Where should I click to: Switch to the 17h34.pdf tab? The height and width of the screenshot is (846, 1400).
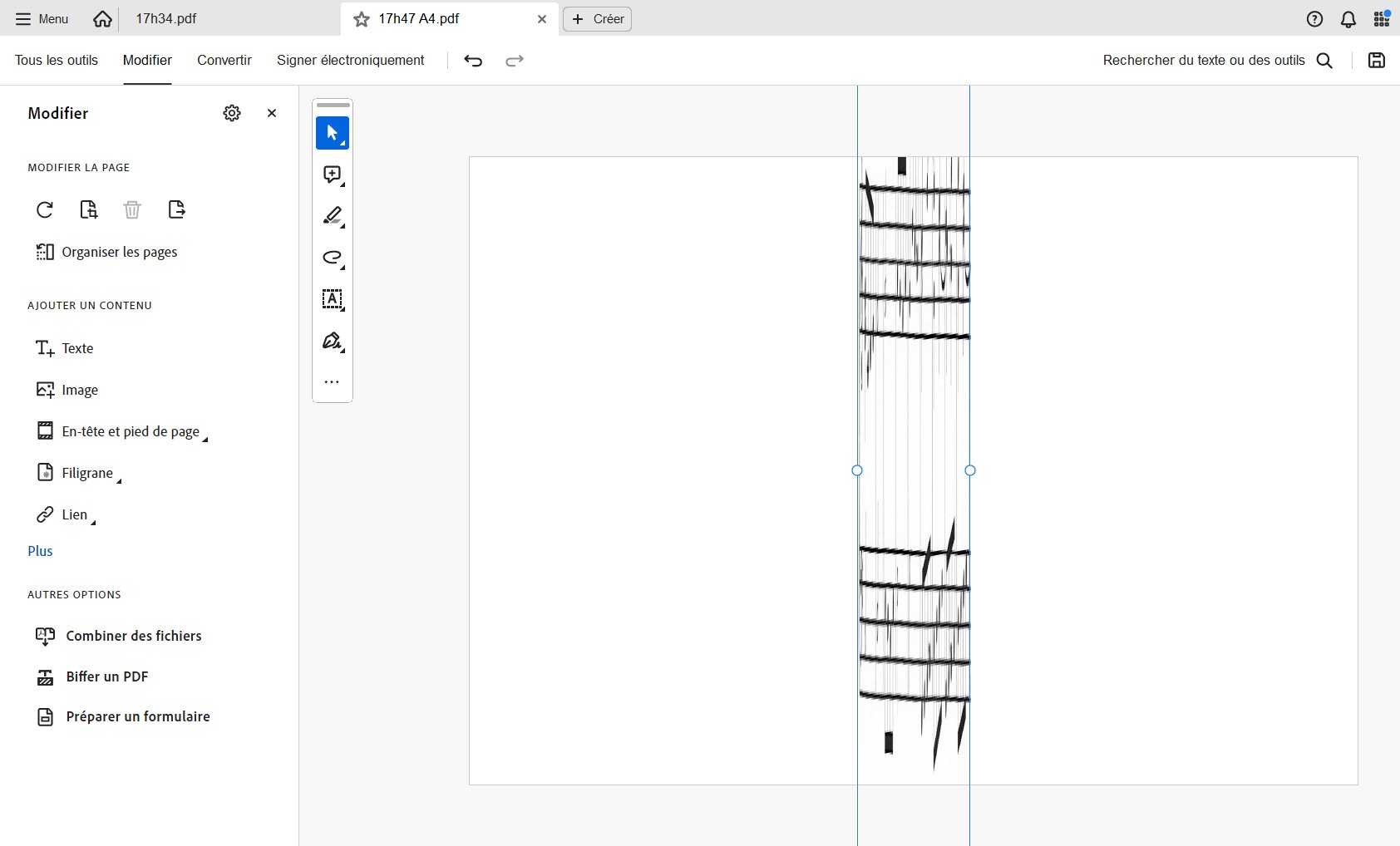point(166,18)
